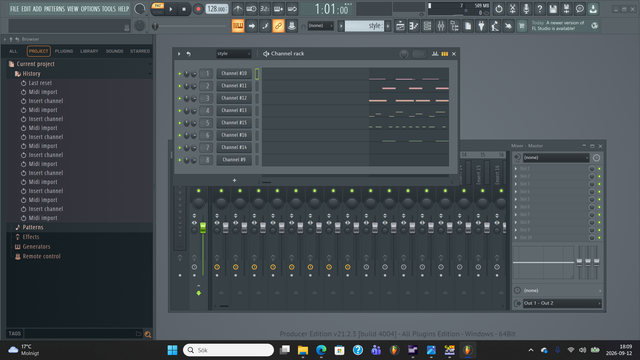The image size is (640, 360).
Task: Click the 128.000 tempo field
Action: pos(217,9)
